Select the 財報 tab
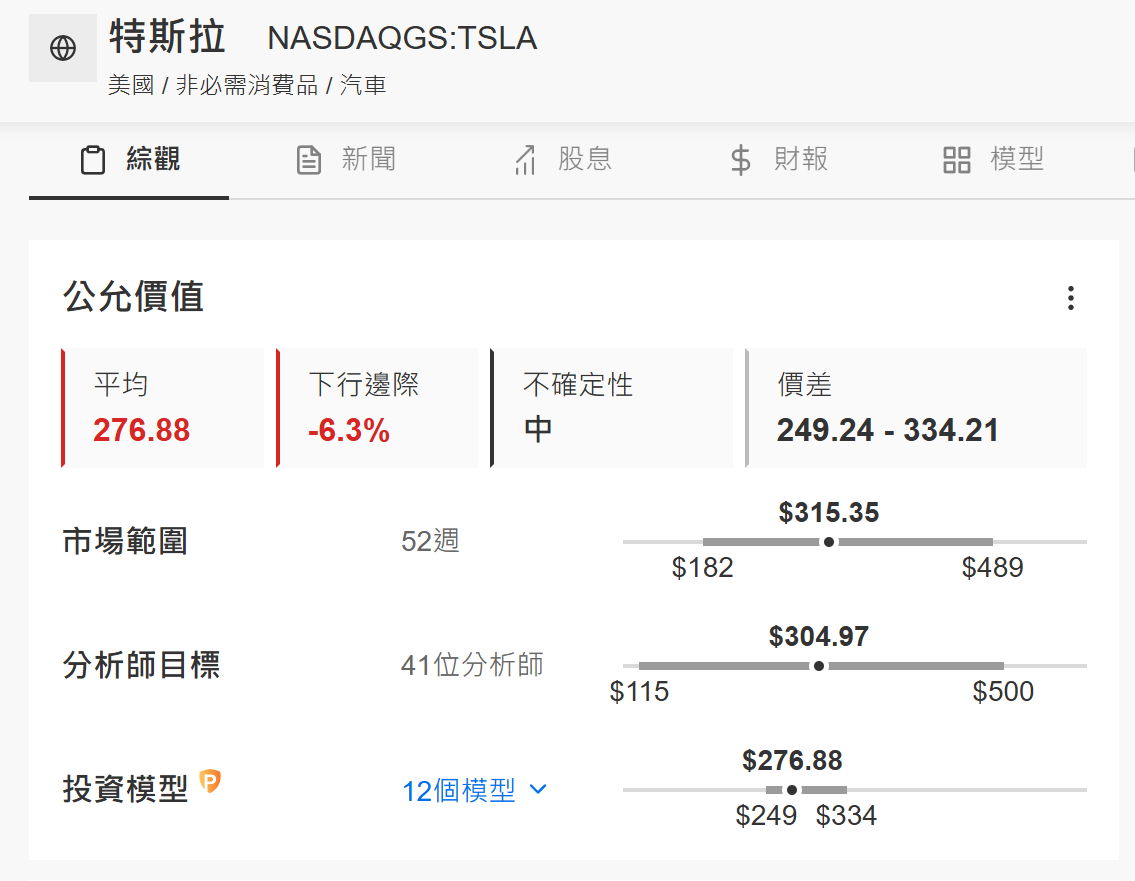Screen dimensions: 1135x881 [779, 160]
